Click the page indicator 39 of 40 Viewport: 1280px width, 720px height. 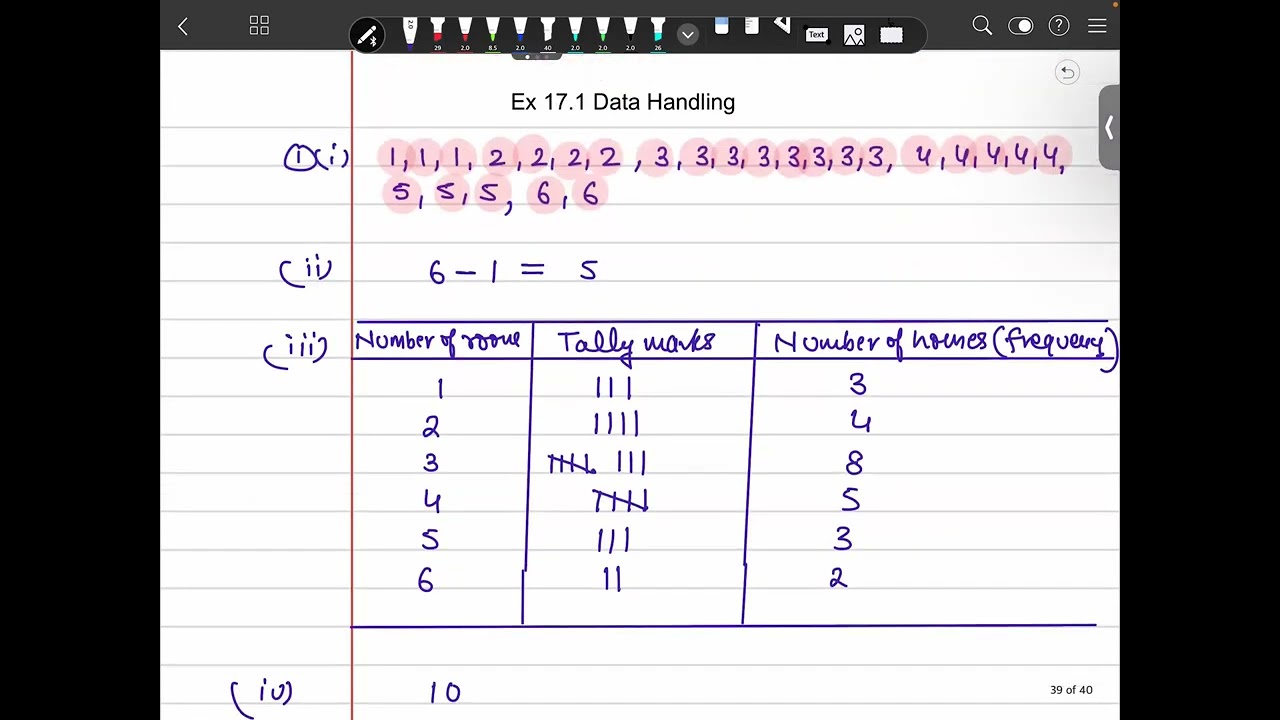coord(1071,690)
